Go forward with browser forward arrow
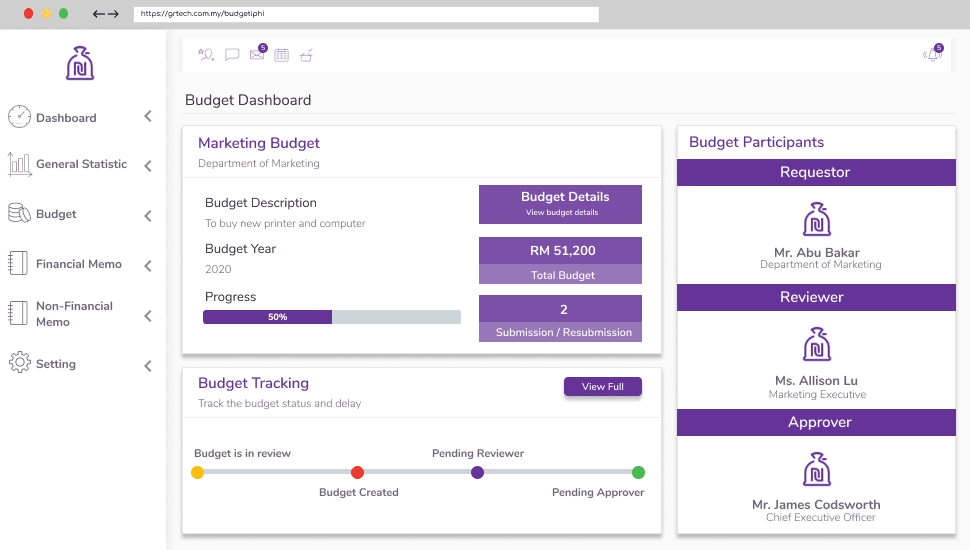Image resolution: width=970 pixels, height=550 pixels. 113,14
